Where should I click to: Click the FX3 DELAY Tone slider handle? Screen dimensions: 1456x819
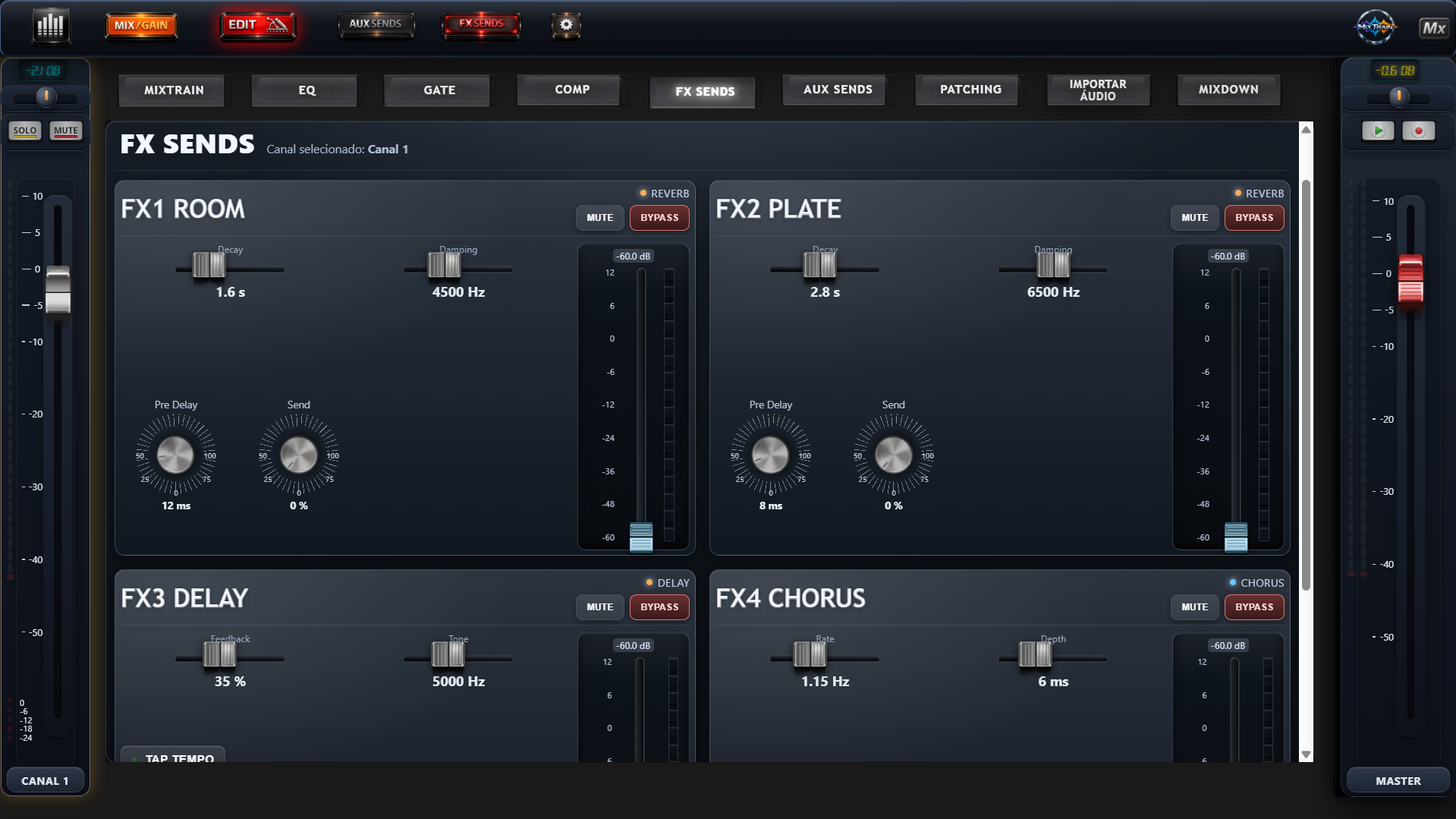tap(448, 655)
